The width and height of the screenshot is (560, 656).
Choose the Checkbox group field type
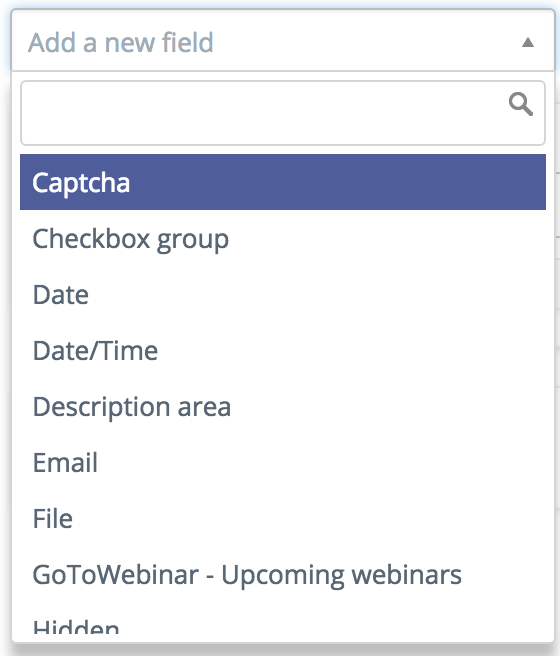tap(283, 238)
